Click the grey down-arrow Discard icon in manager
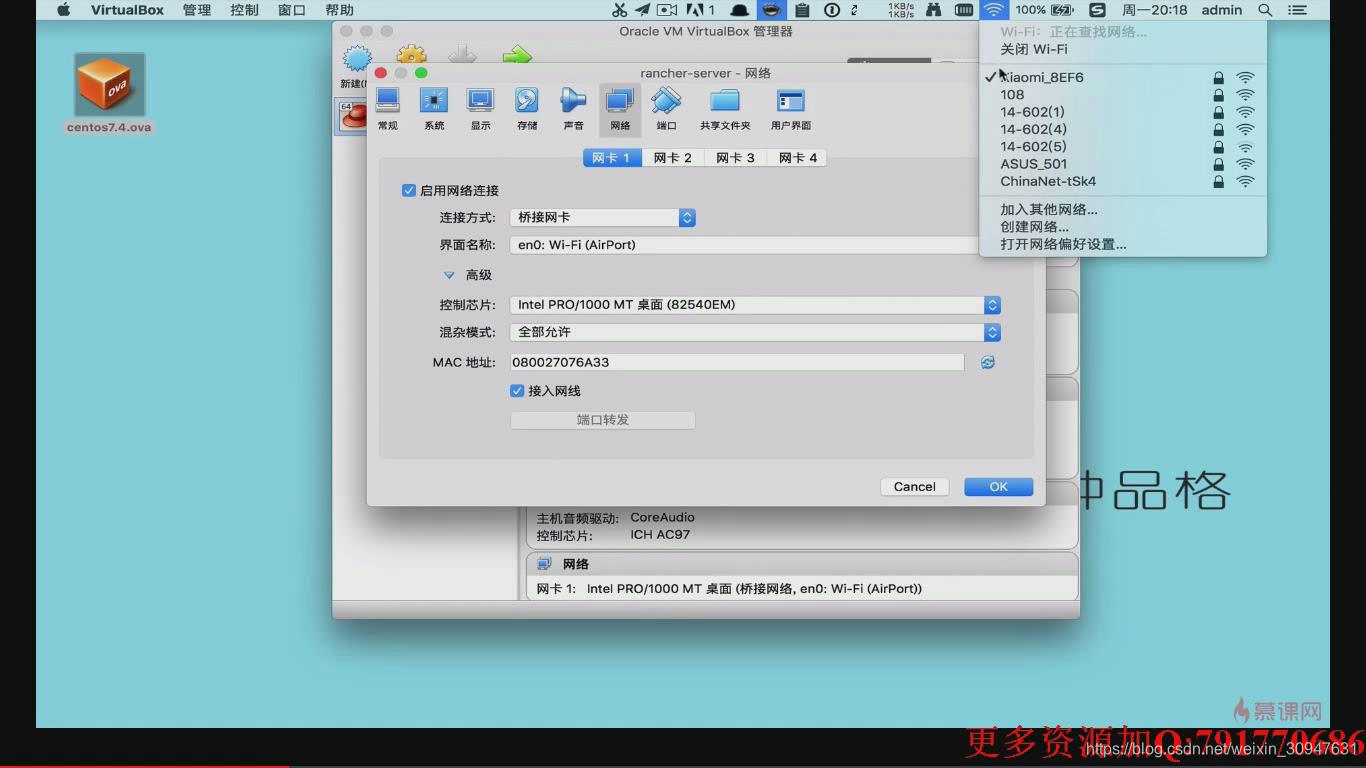1366x768 pixels. 462,55
